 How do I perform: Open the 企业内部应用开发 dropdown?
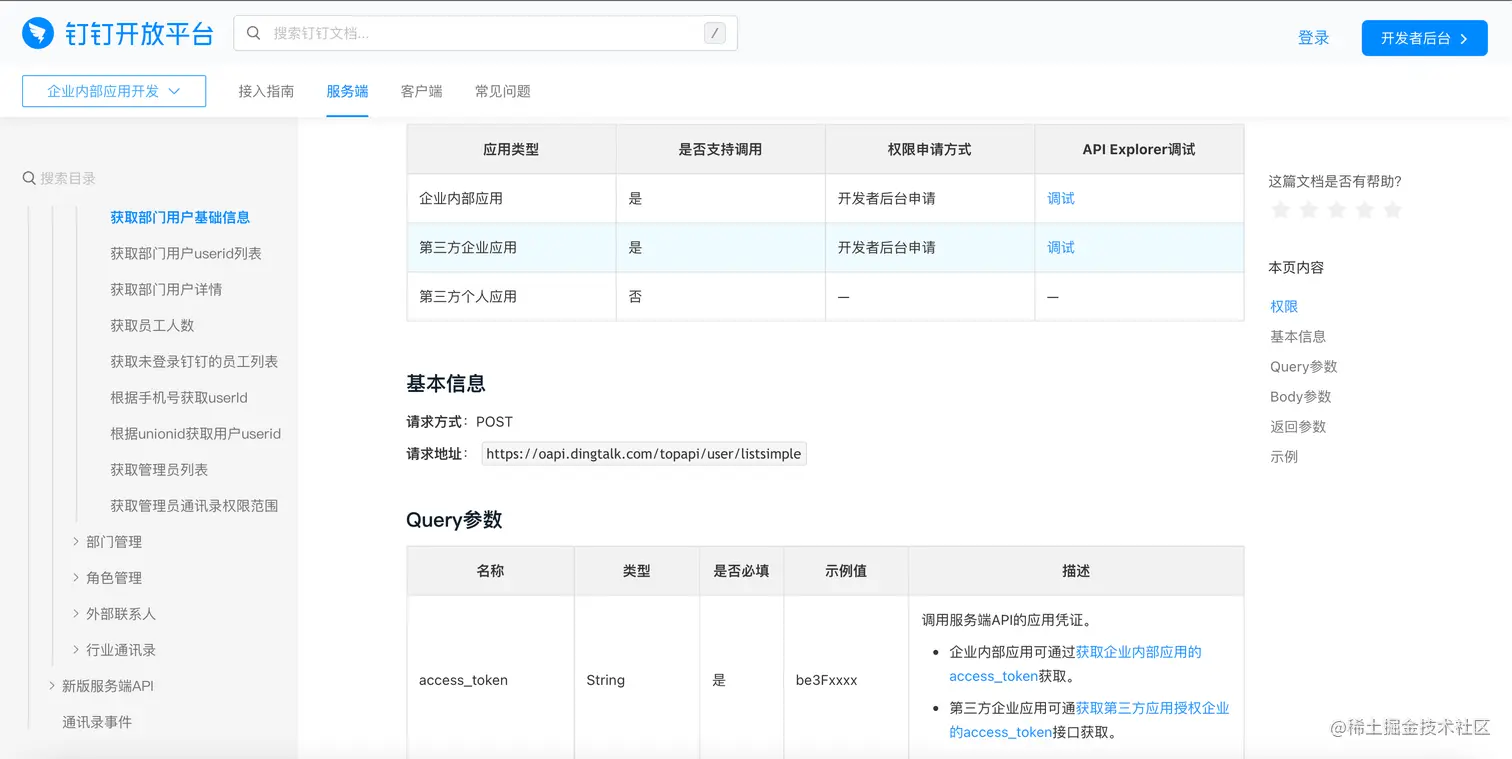click(114, 91)
